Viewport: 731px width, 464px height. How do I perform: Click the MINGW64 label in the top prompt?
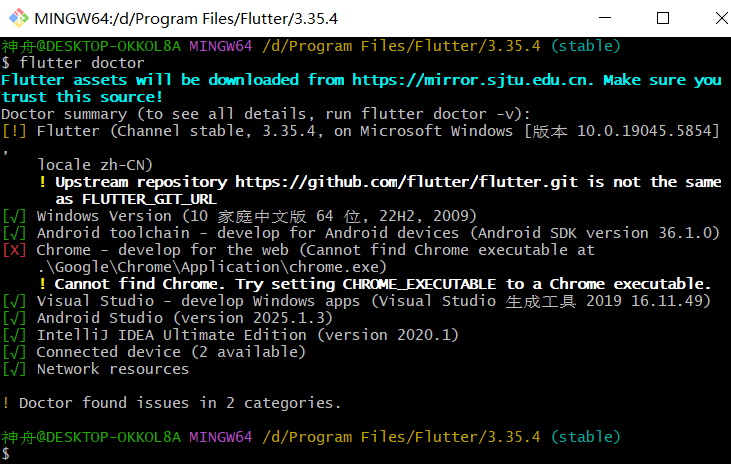[x=221, y=46]
